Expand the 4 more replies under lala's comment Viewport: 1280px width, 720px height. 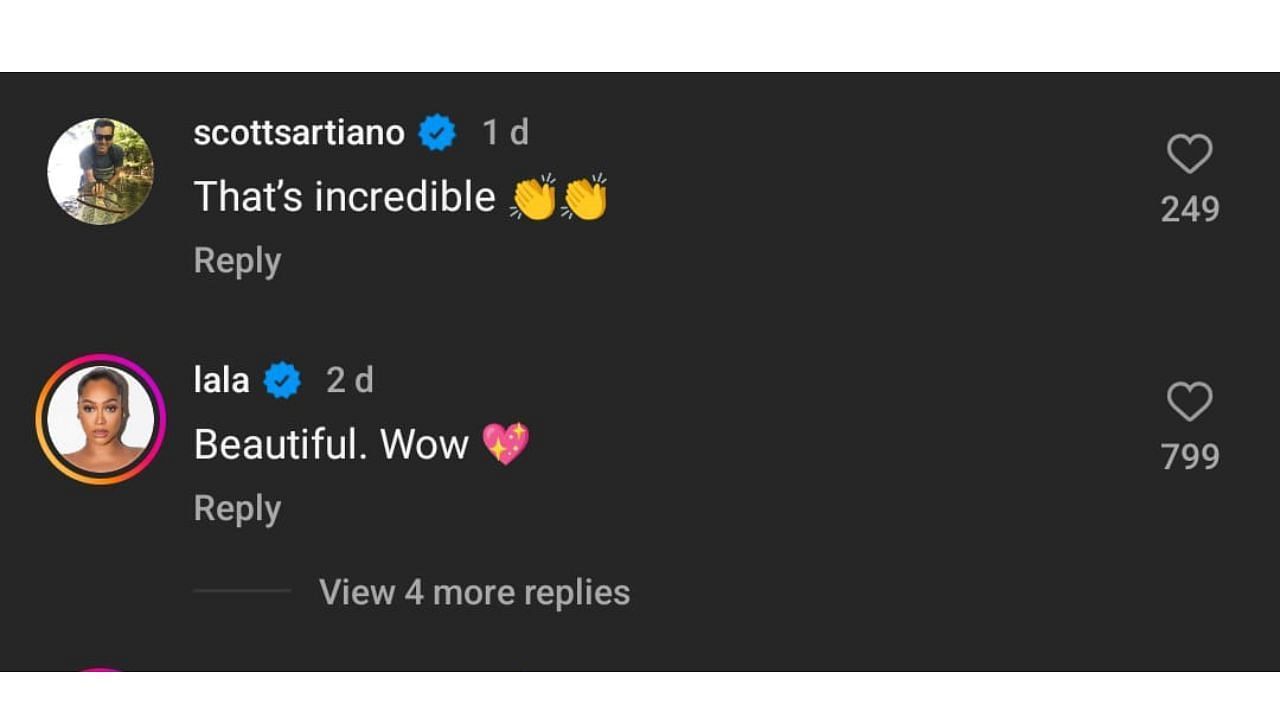pyautogui.click(x=474, y=592)
